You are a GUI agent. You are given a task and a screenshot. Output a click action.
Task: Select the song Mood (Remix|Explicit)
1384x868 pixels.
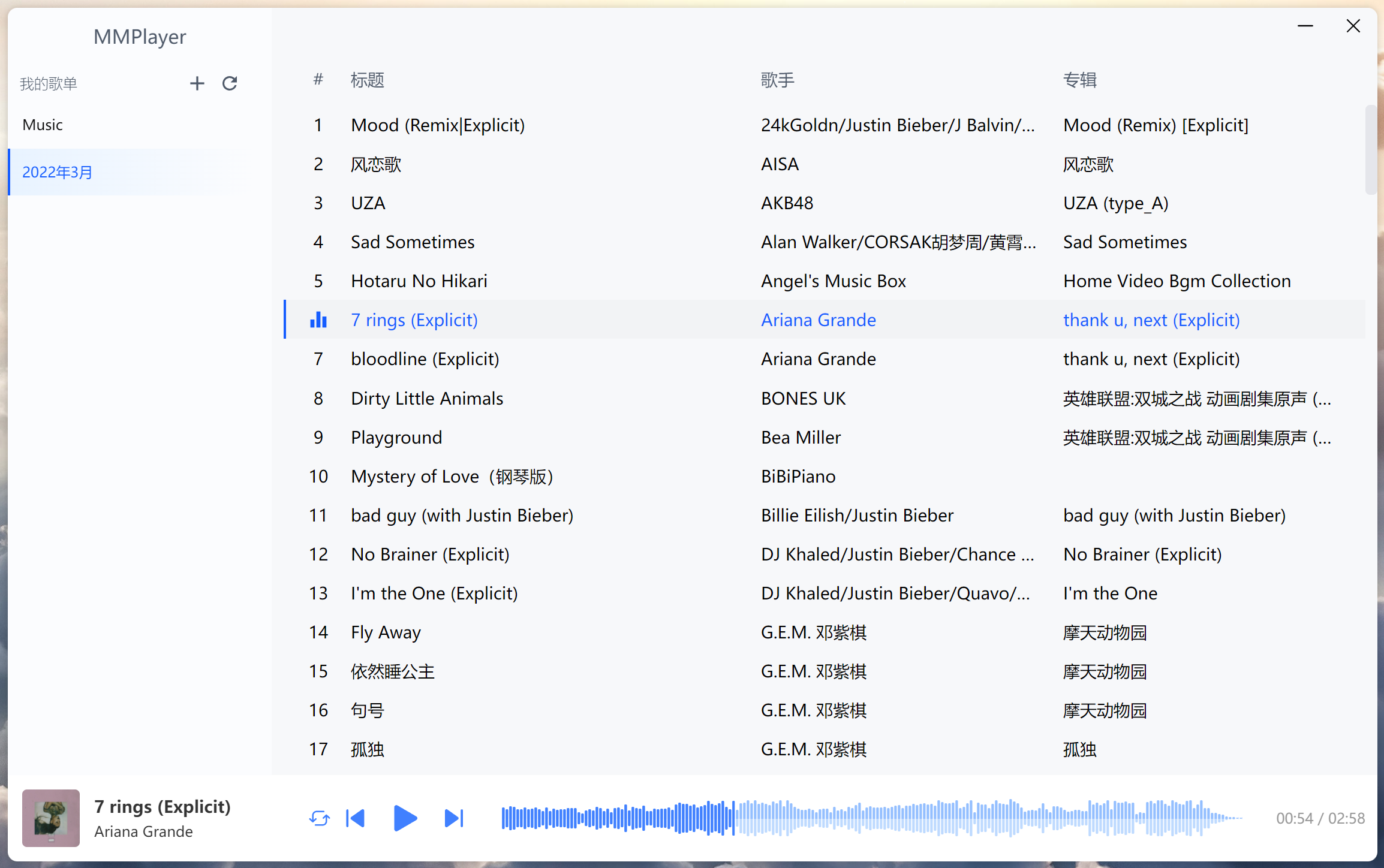pyautogui.click(x=438, y=125)
